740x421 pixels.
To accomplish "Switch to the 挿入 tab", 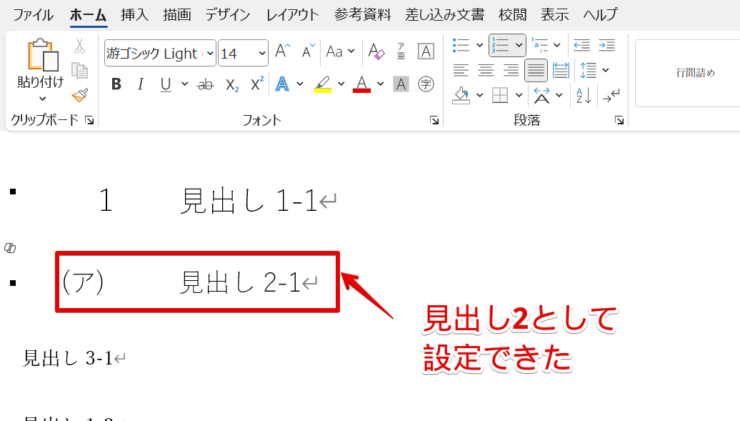I will (134, 15).
